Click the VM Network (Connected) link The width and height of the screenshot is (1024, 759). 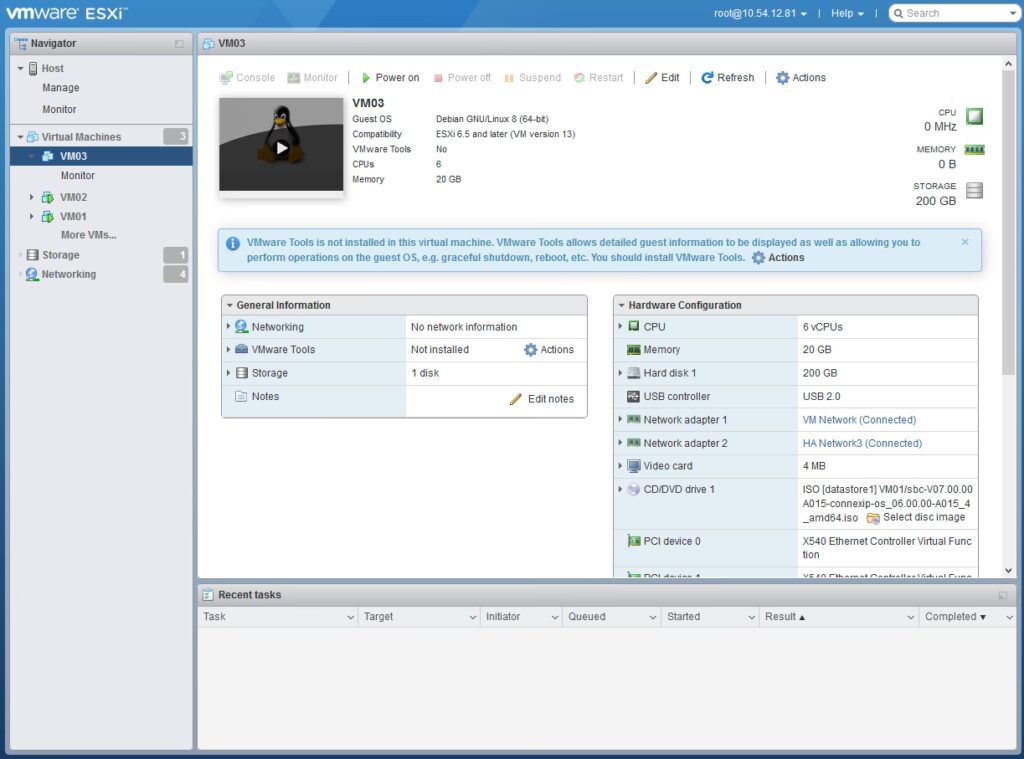(x=858, y=420)
